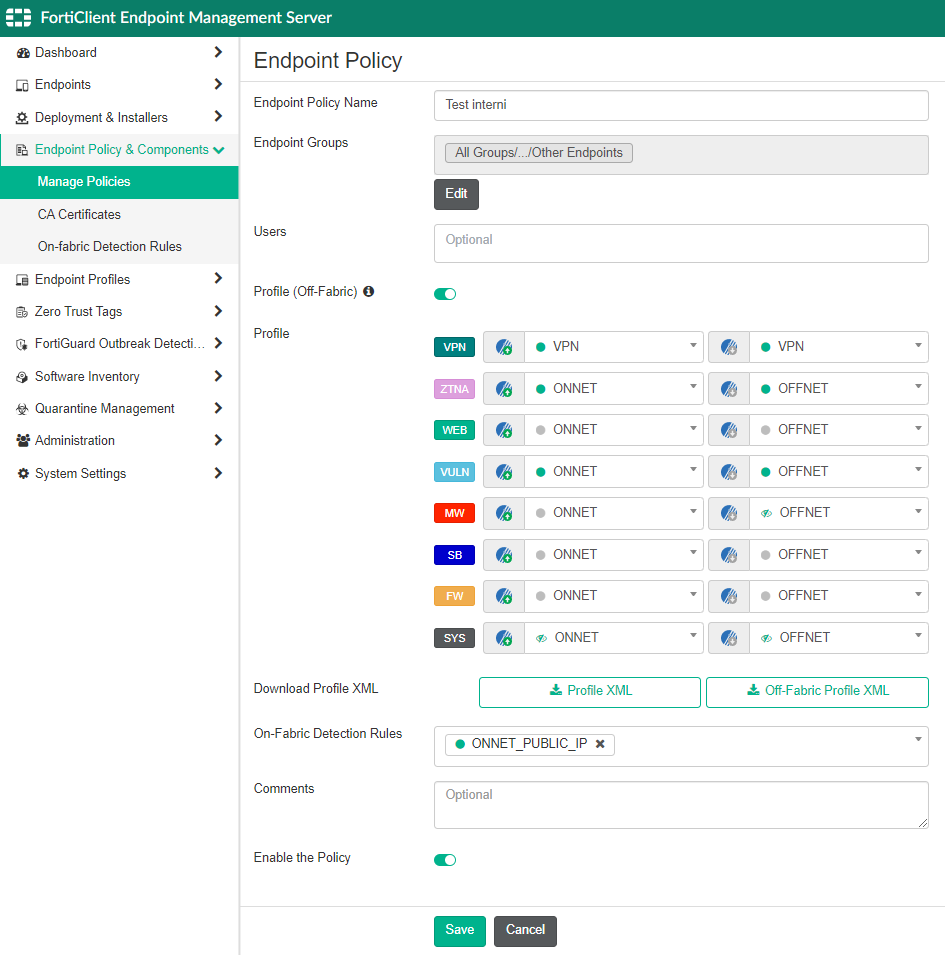Click the Administration users icon

[23, 440]
